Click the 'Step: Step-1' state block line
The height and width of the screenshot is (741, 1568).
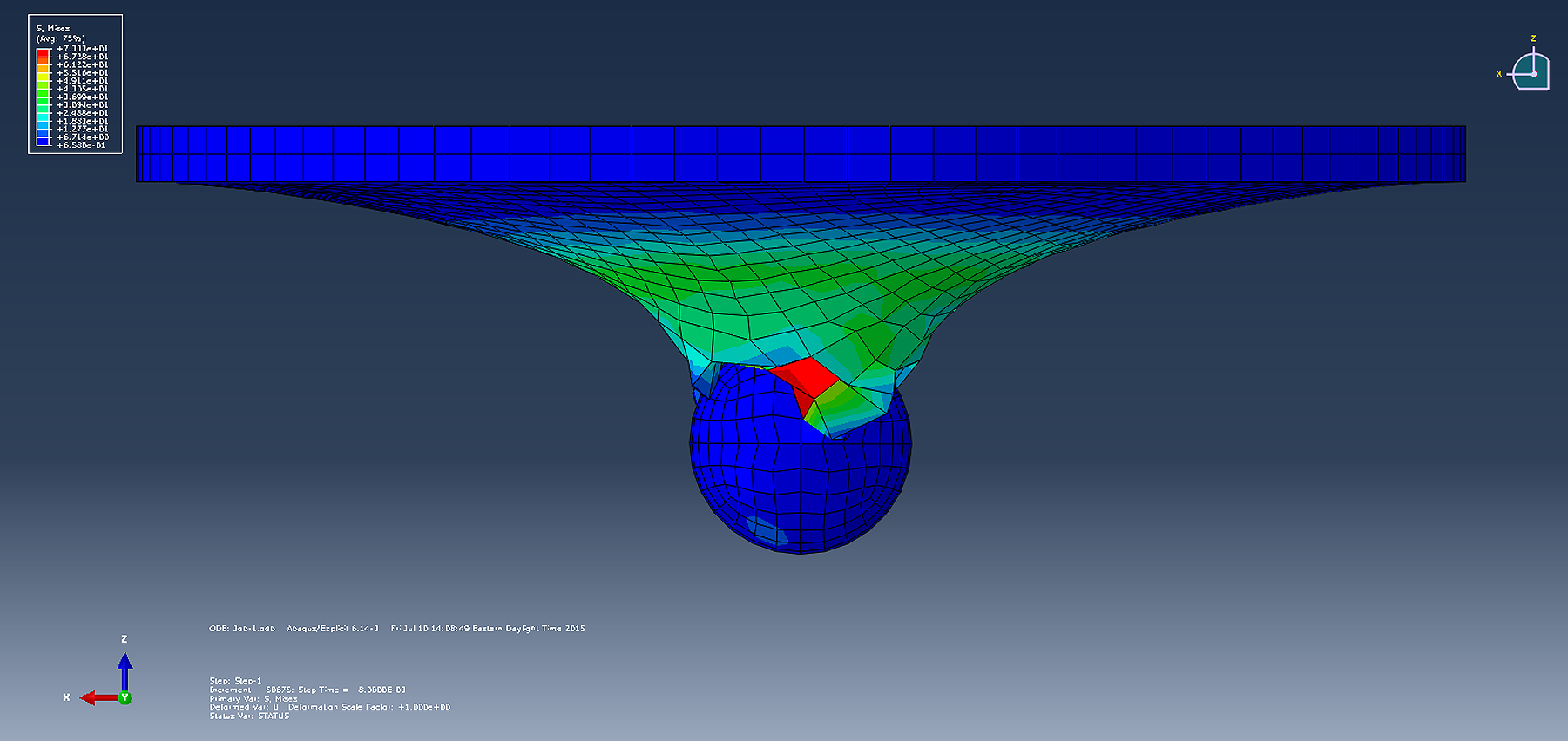235,681
